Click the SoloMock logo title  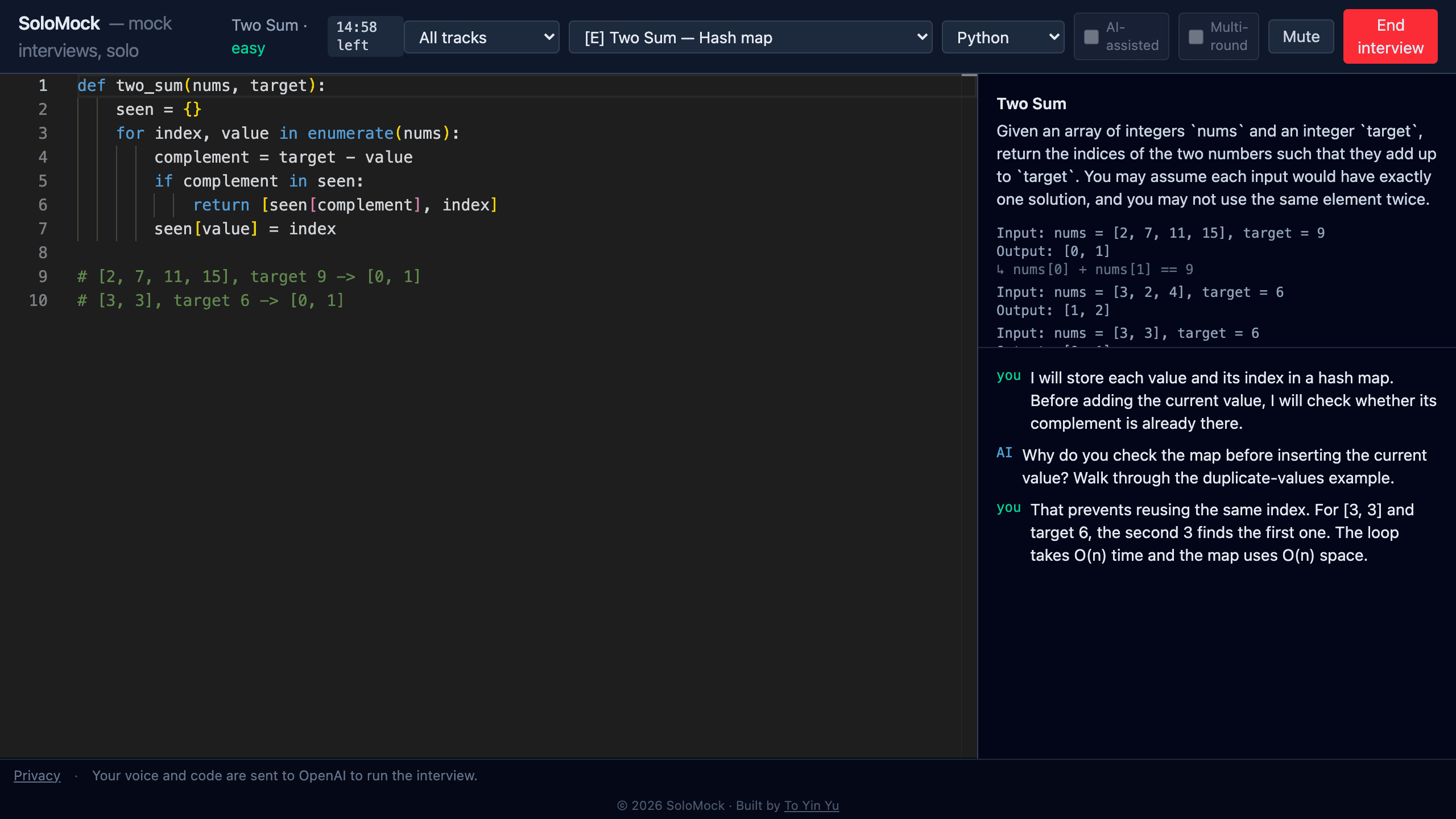pos(59,23)
